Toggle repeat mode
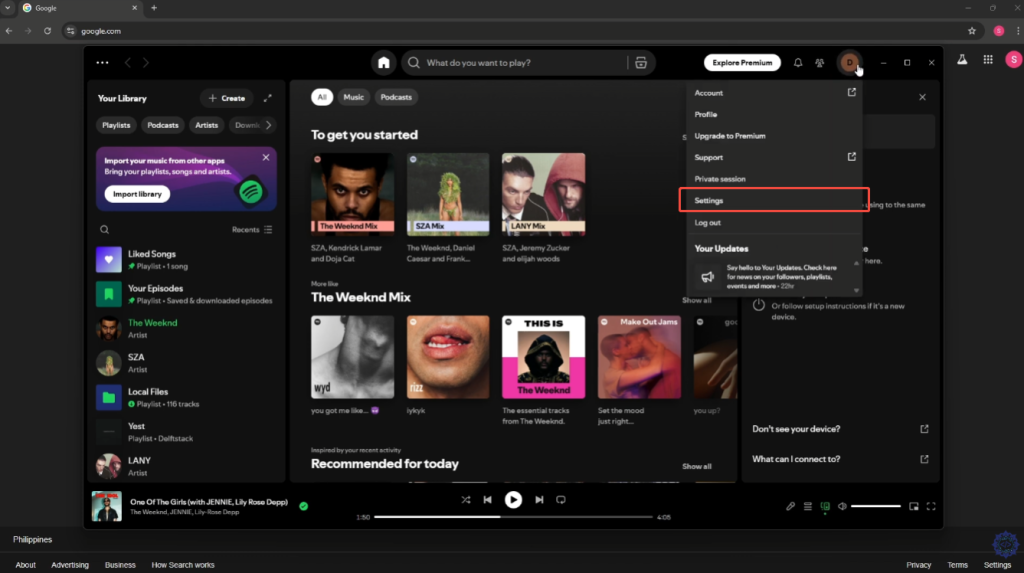Viewport: 1024px width, 573px height. click(561, 500)
